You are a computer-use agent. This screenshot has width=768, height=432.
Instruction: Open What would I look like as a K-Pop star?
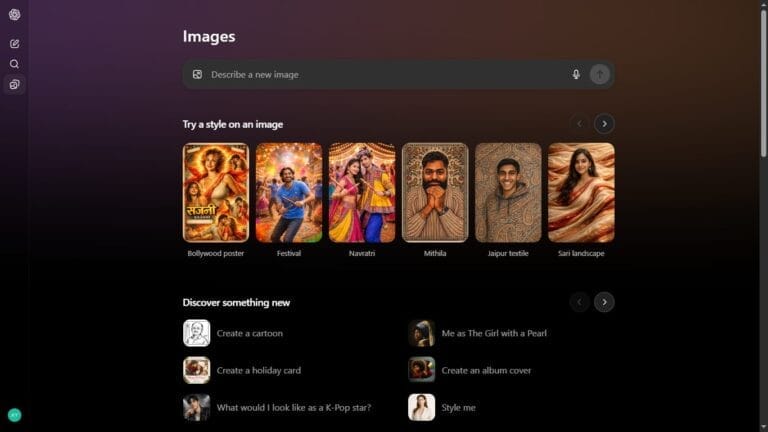[293, 408]
